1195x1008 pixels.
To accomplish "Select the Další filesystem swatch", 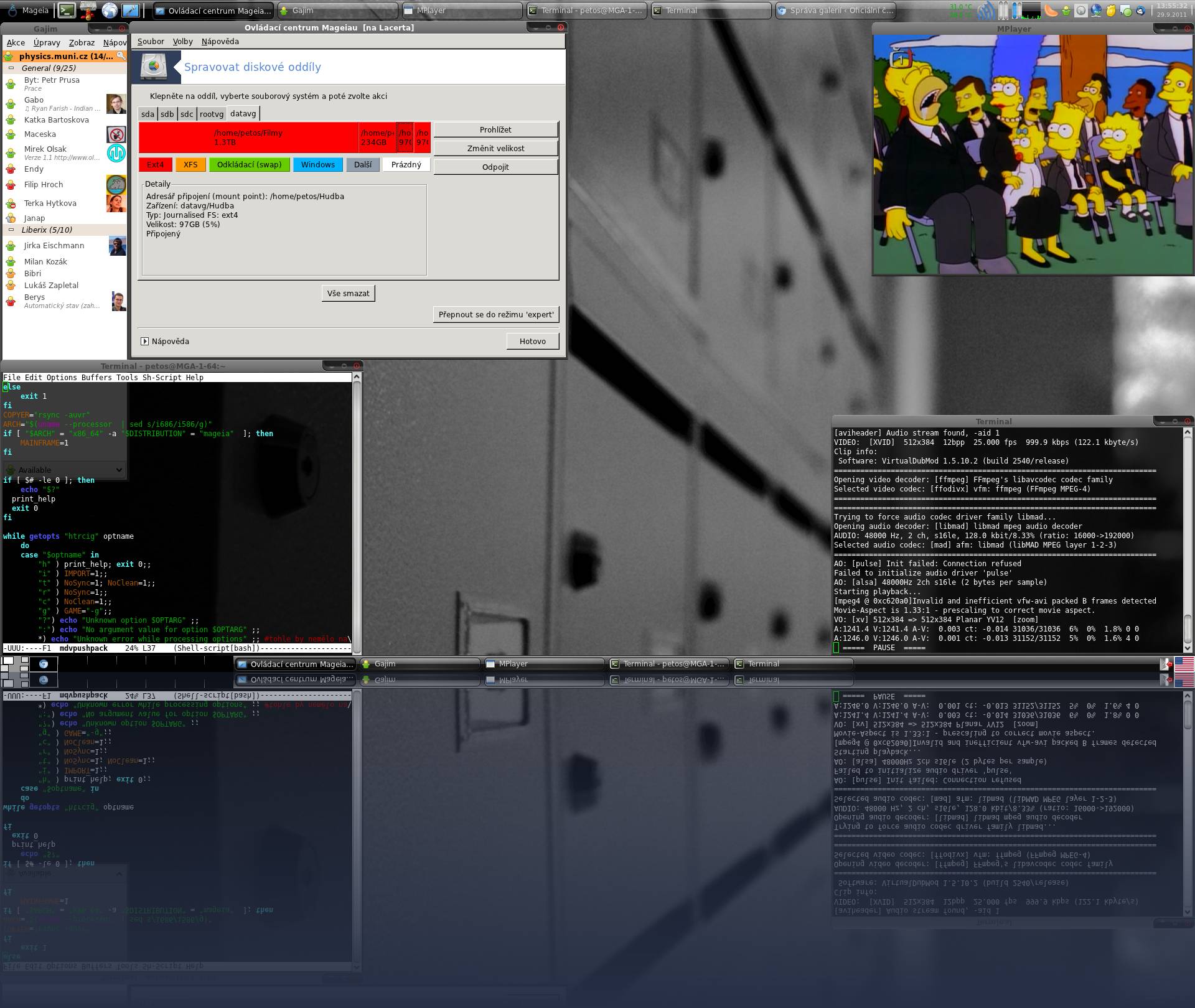I will 363,165.
